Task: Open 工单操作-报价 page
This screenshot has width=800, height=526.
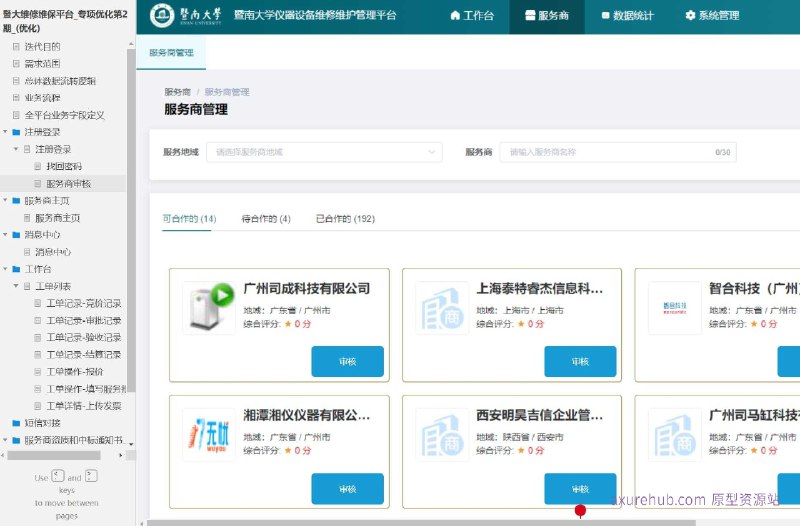Action: [x=74, y=372]
